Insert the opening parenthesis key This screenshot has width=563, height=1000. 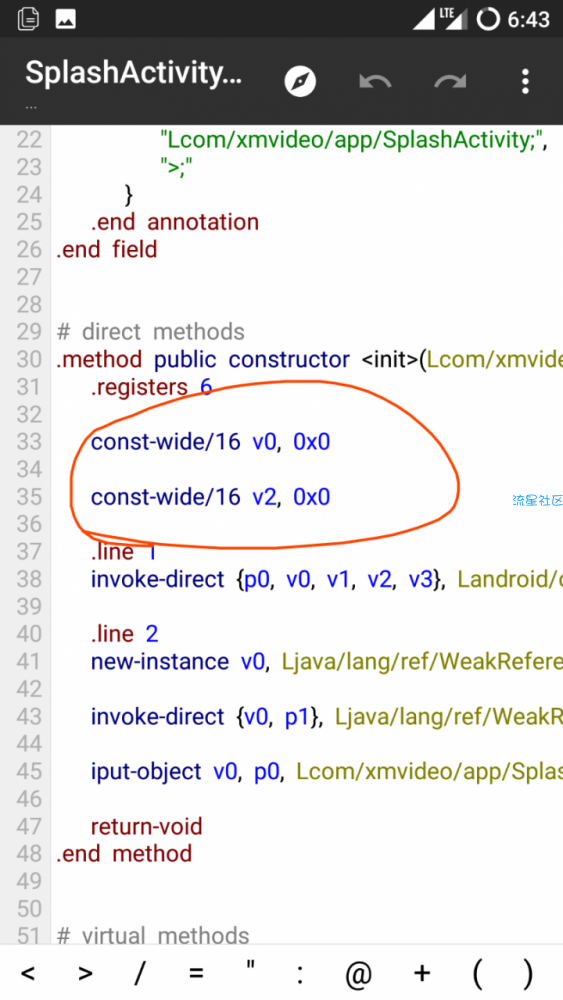point(478,974)
